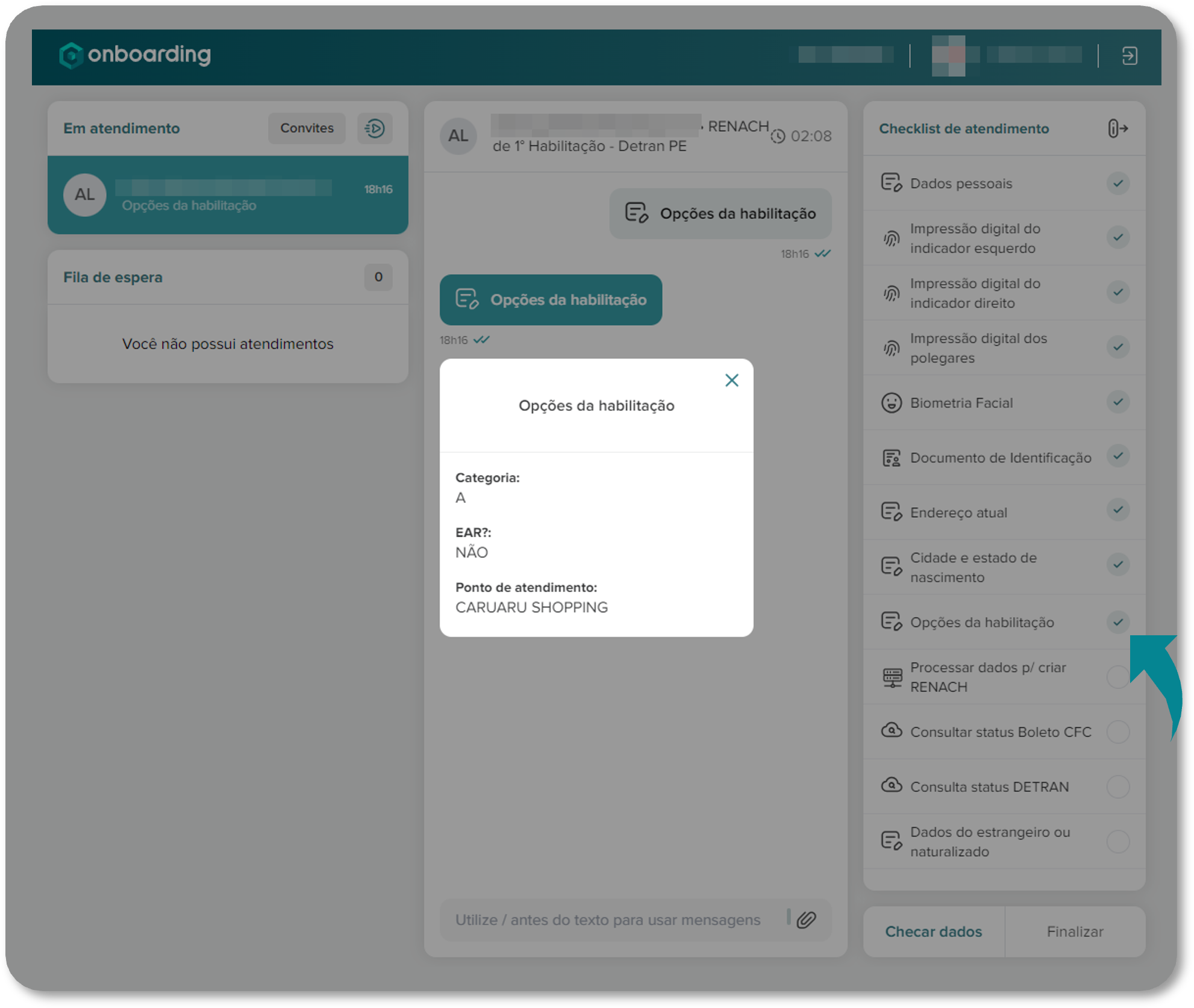Click the Finalizar button
Viewport: 1194px width, 1008px height.
[x=1075, y=932]
